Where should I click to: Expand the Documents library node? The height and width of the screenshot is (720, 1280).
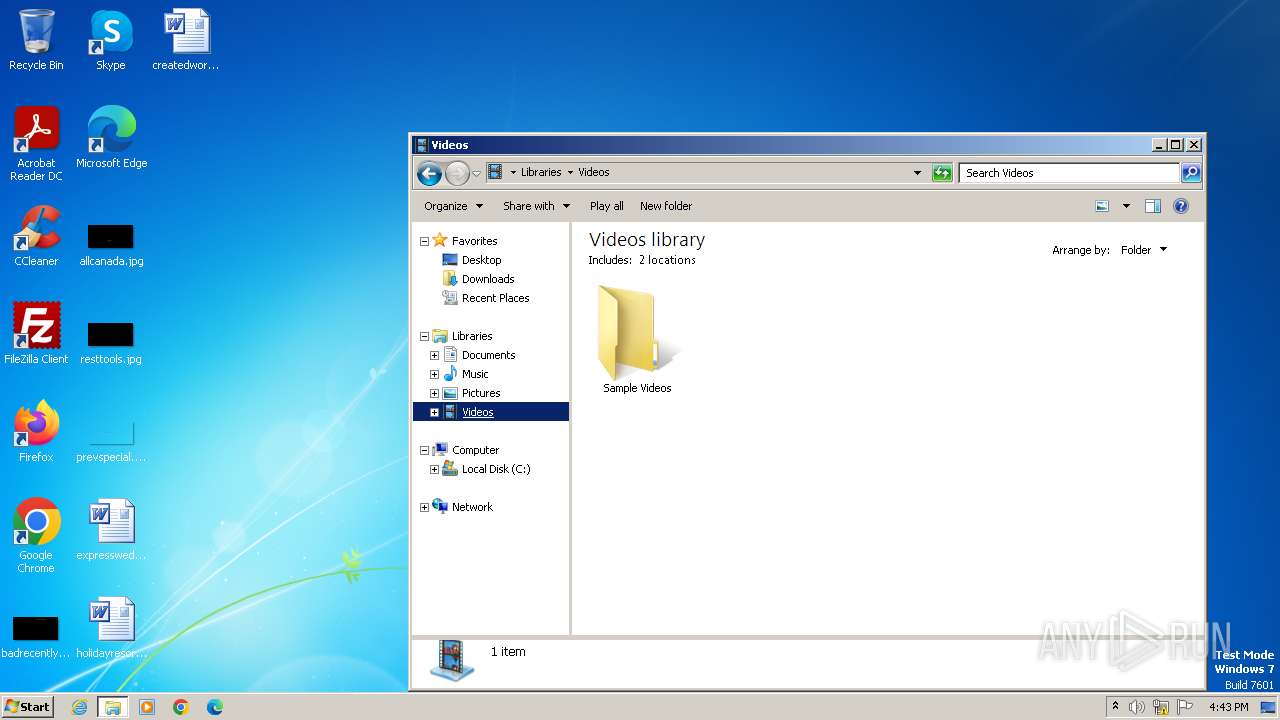(x=434, y=355)
